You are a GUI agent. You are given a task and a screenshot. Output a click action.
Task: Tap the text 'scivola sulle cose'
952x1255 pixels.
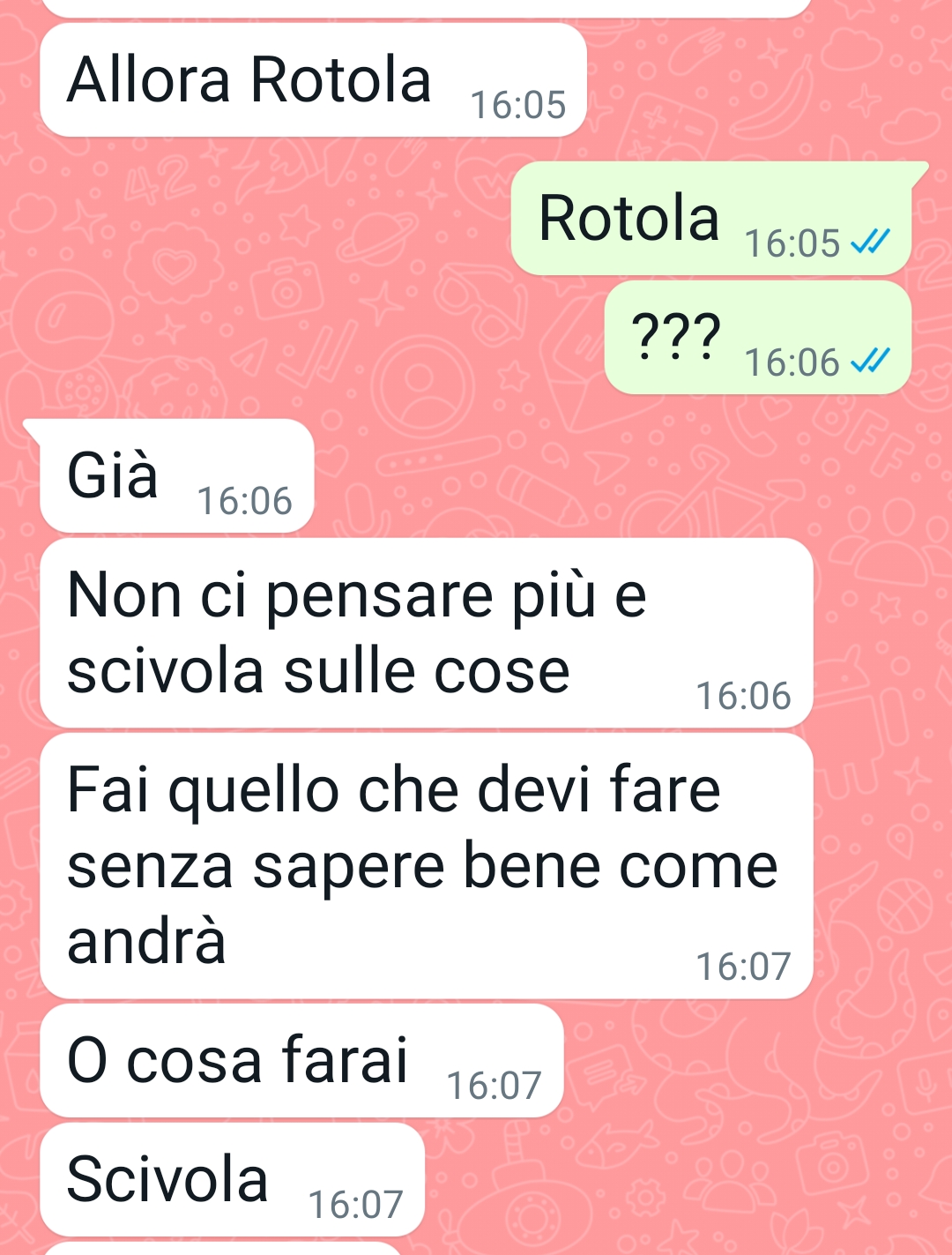(x=319, y=671)
